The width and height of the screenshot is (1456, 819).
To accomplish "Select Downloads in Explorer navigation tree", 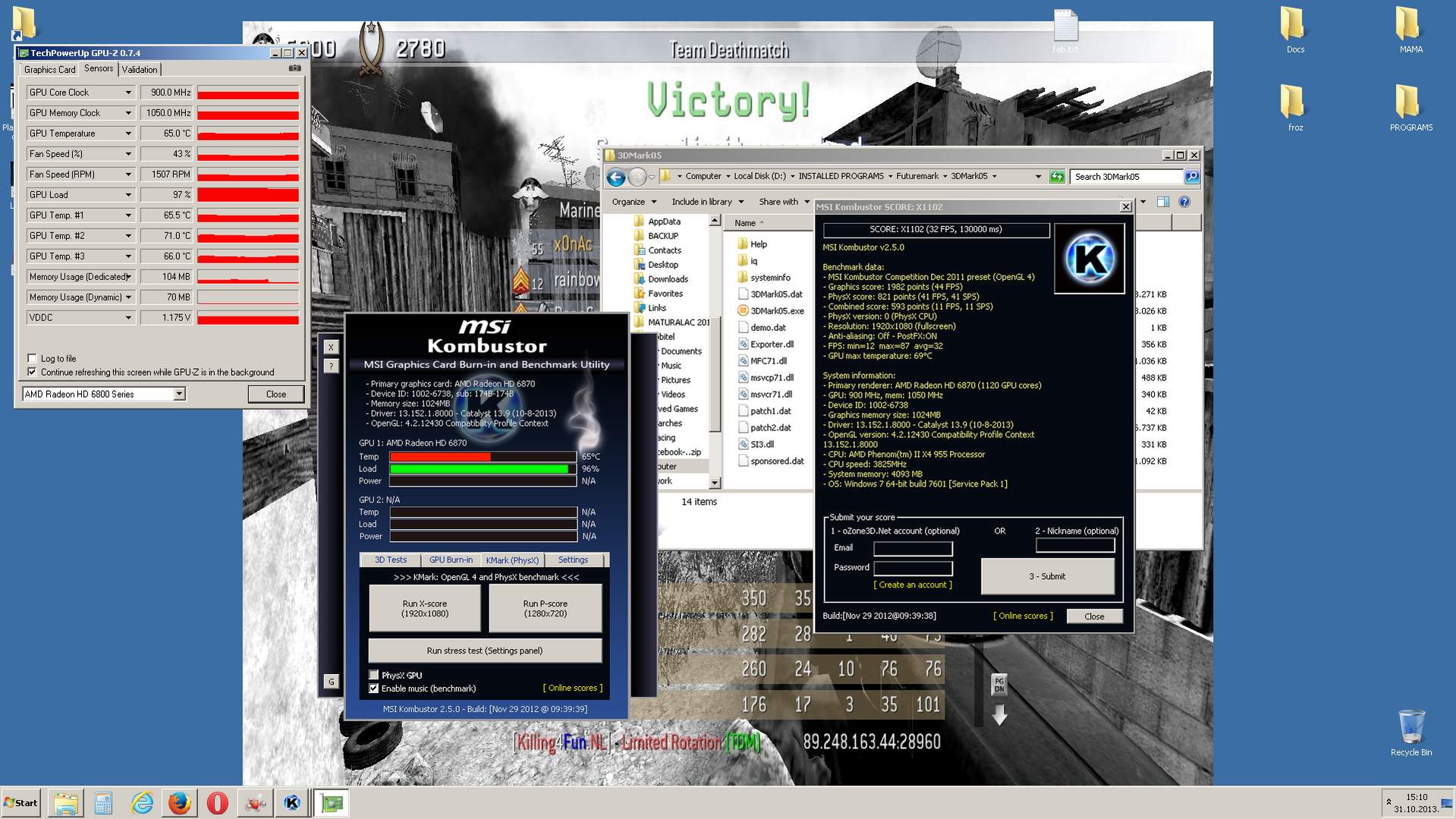I will [662, 279].
